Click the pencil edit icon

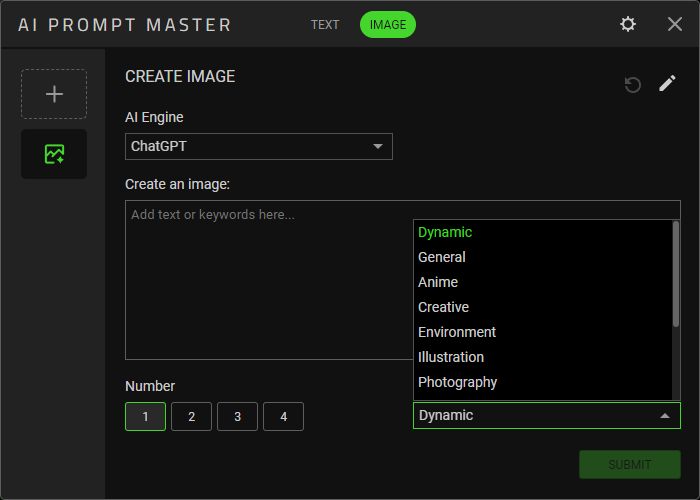point(667,84)
